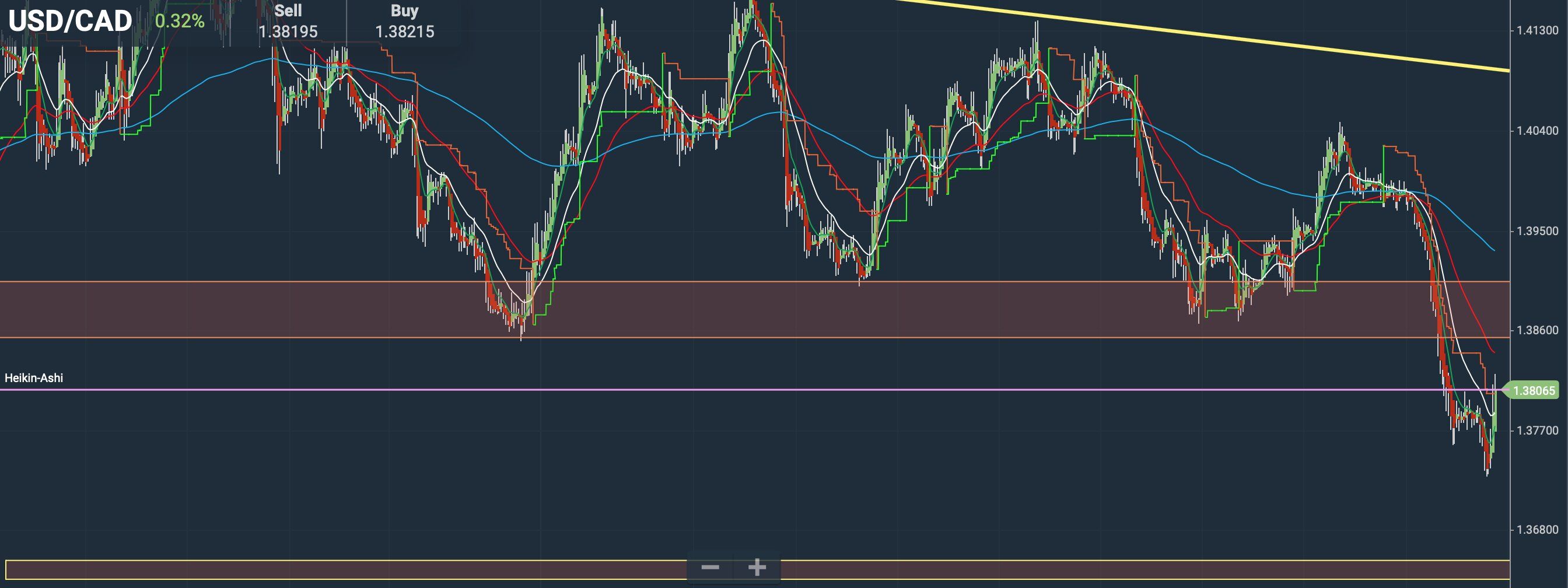Click the 1.40400 price axis label
The image size is (1568, 588).
click(x=1537, y=131)
